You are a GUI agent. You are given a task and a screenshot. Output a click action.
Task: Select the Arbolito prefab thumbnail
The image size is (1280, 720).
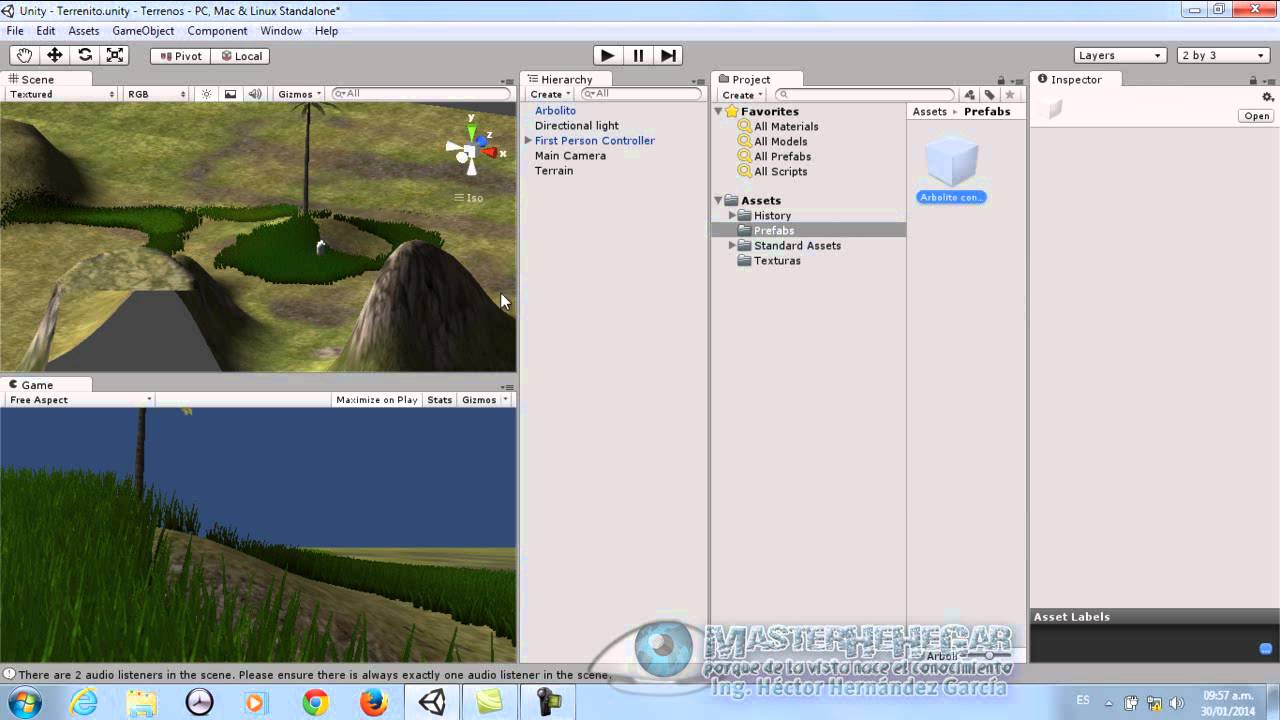[x=951, y=161]
